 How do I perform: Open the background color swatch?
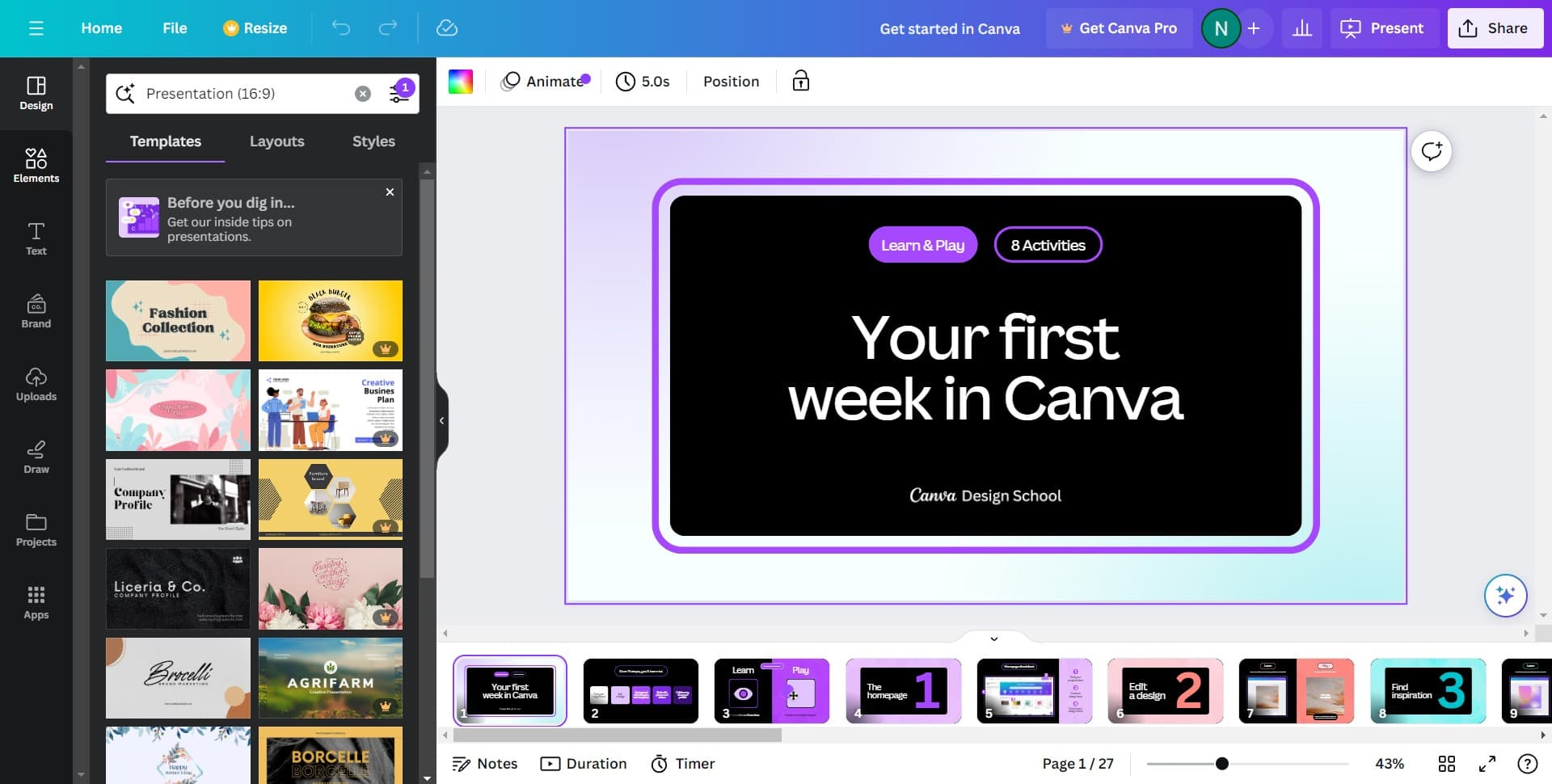[x=460, y=81]
